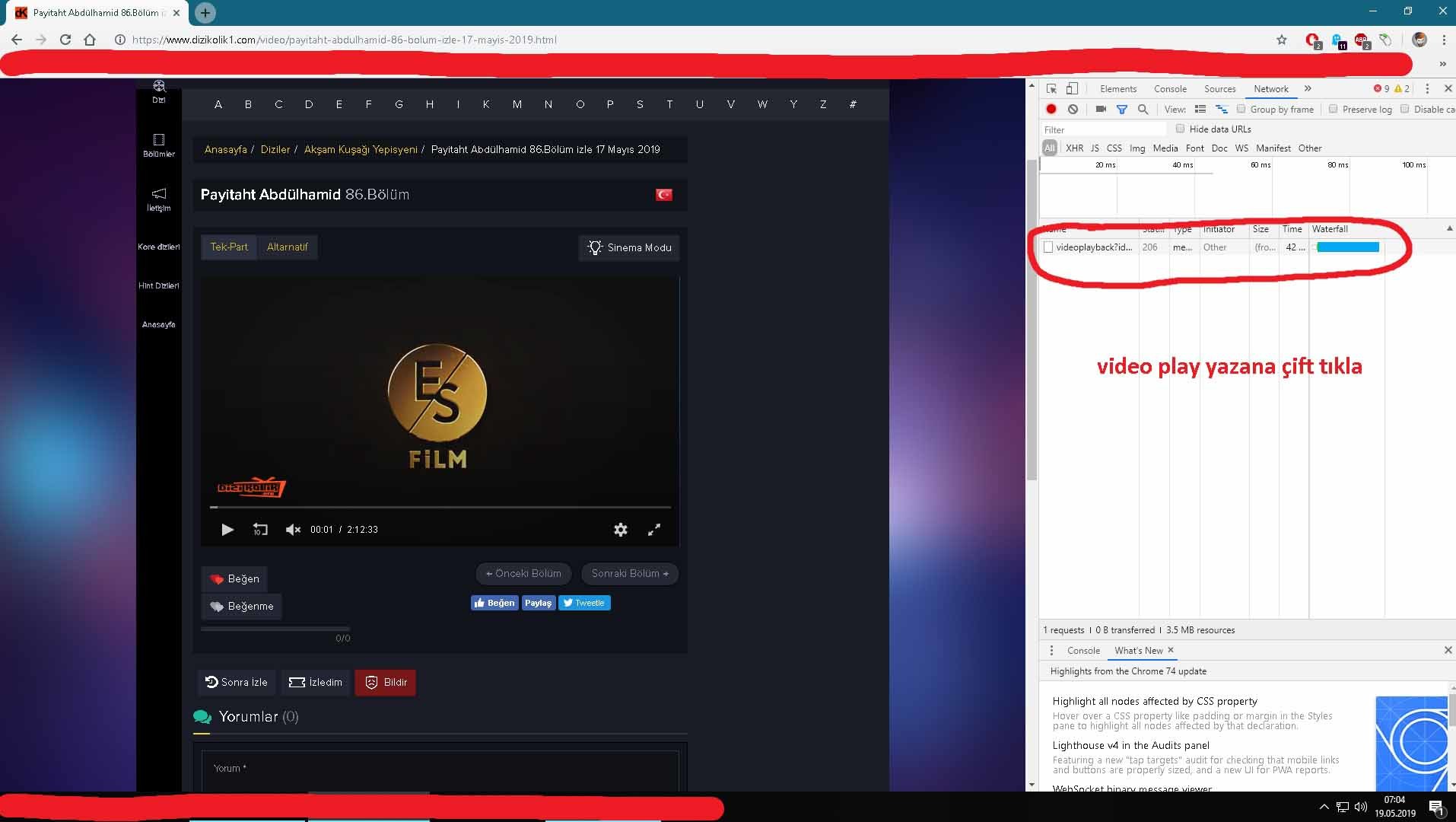Go to Kore dizileri in the sidebar
This screenshot has height=822, width=1456.
pyautogui.click(x=158, y=247)
